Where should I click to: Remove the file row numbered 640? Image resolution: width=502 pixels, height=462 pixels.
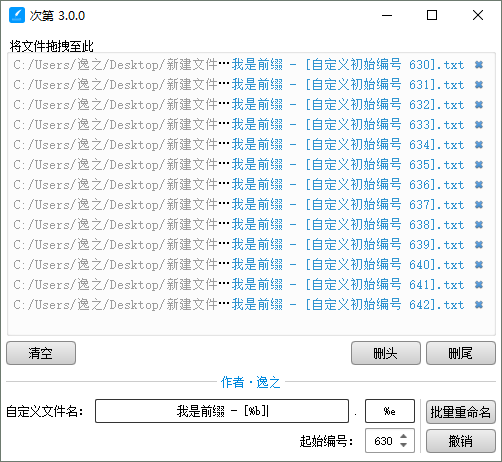[479, 265]
